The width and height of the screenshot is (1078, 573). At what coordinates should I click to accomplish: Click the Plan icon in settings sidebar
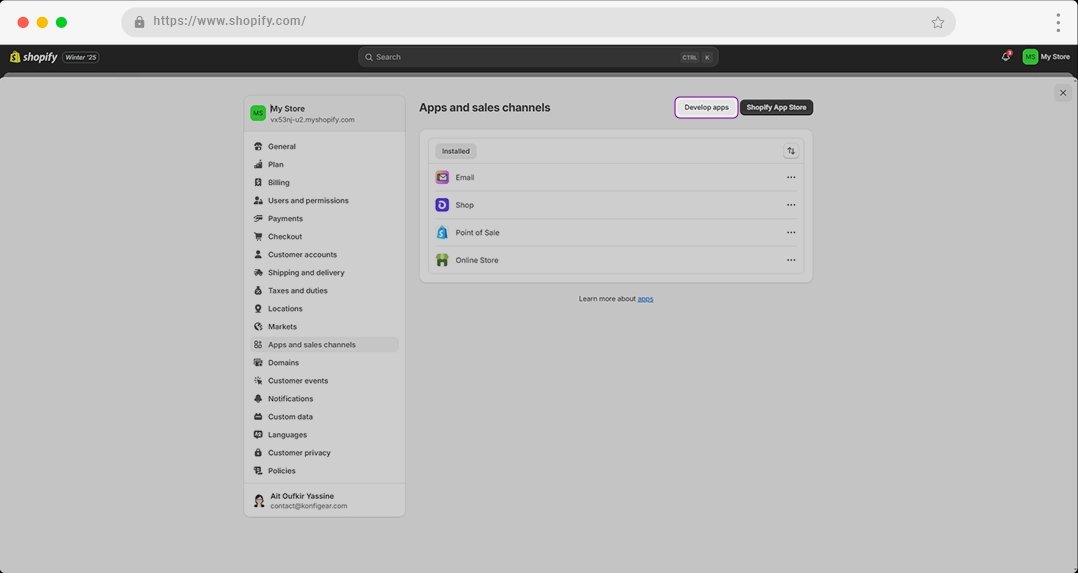(258, 164)
